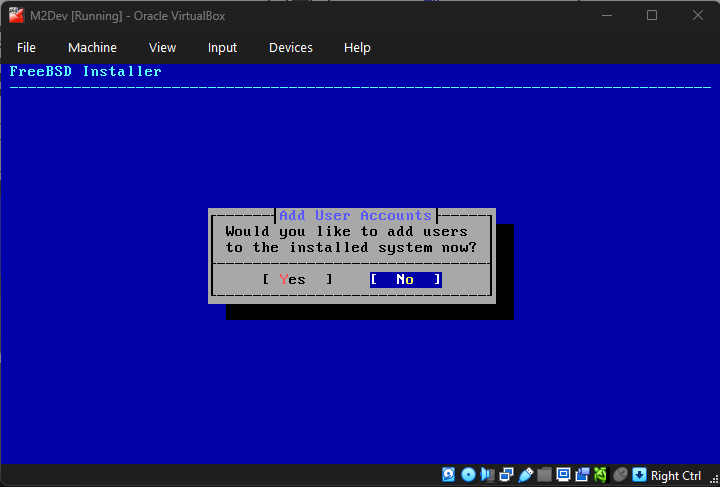This screenshot has height=487, width=720.
Task: Open the network adapter status icon
Action: [x=506, y=475]
